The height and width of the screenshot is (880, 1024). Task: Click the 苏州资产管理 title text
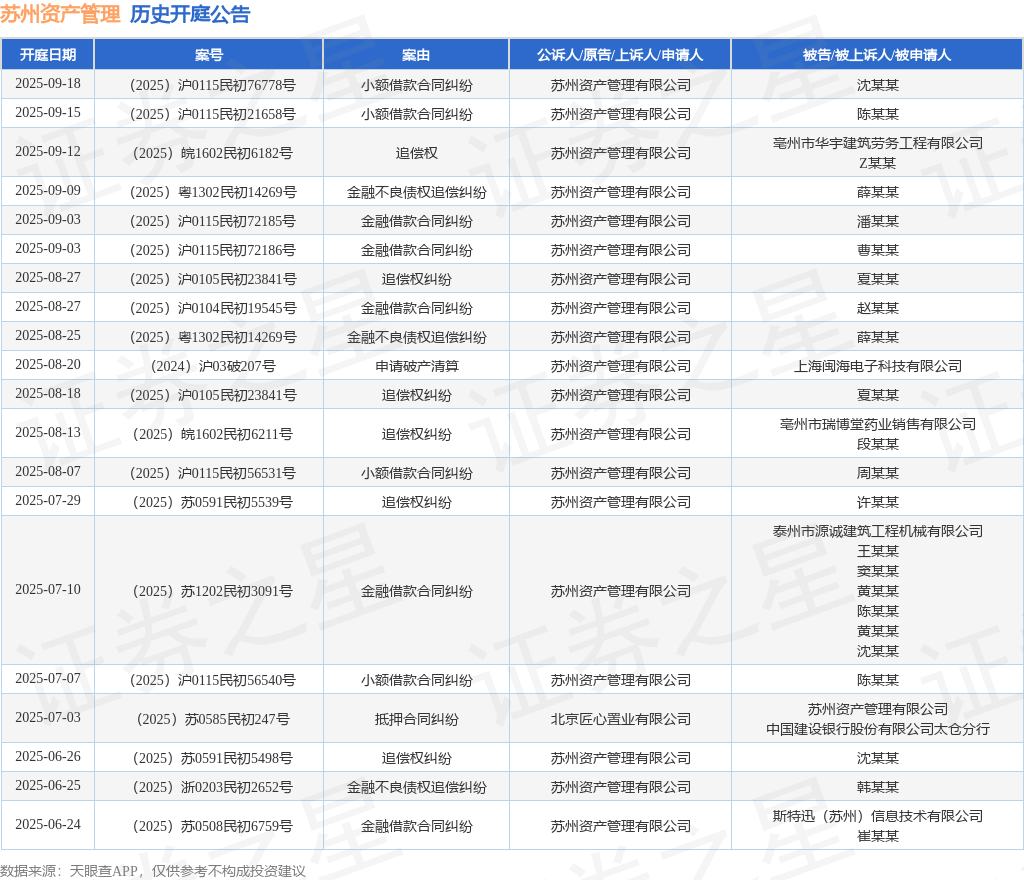(60, 14)
